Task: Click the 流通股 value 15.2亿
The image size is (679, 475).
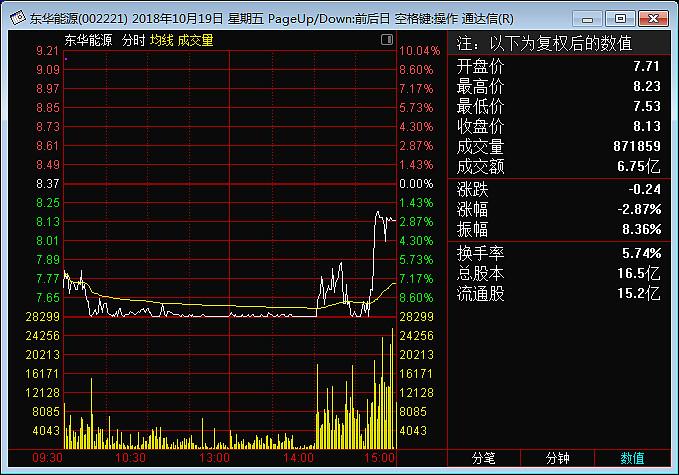Action: point(639,294)
